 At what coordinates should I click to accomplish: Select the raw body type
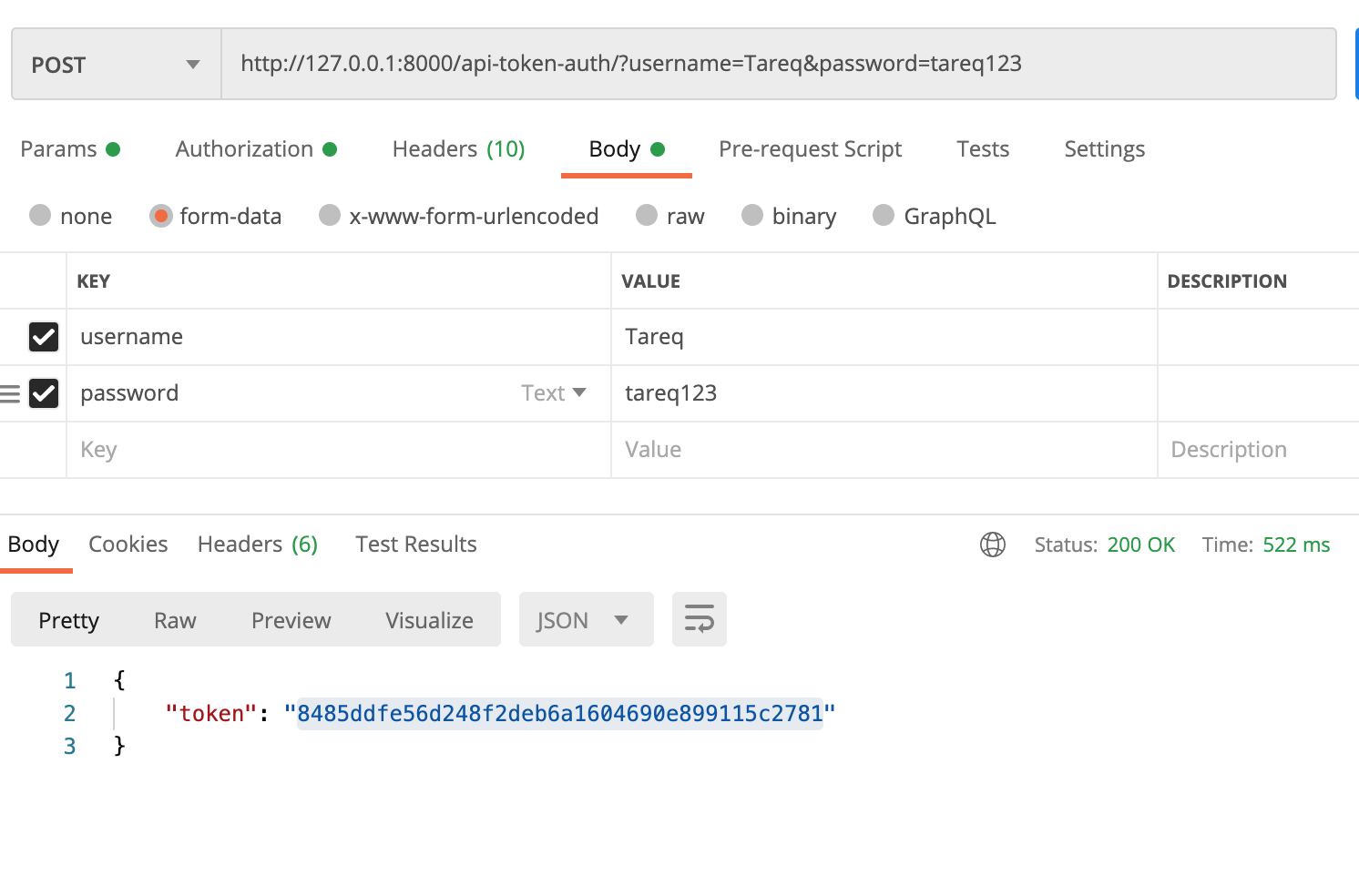tap(647, 215)
